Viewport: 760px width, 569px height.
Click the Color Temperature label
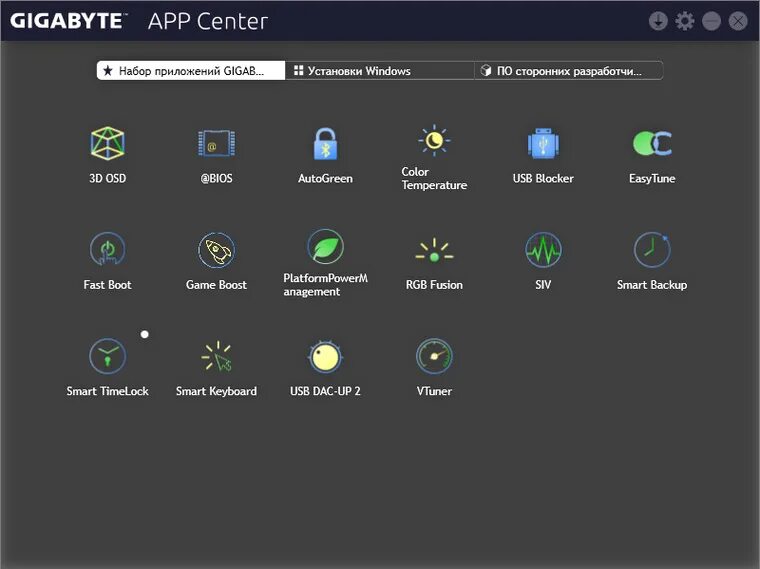434,178
